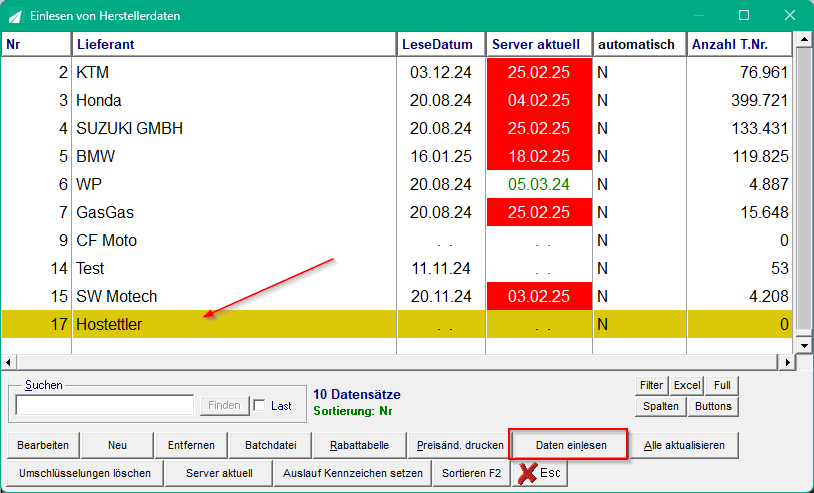Click the automatisch column header
The height and width of the screenshot is (493, 814).
click(x=640, y=45)
